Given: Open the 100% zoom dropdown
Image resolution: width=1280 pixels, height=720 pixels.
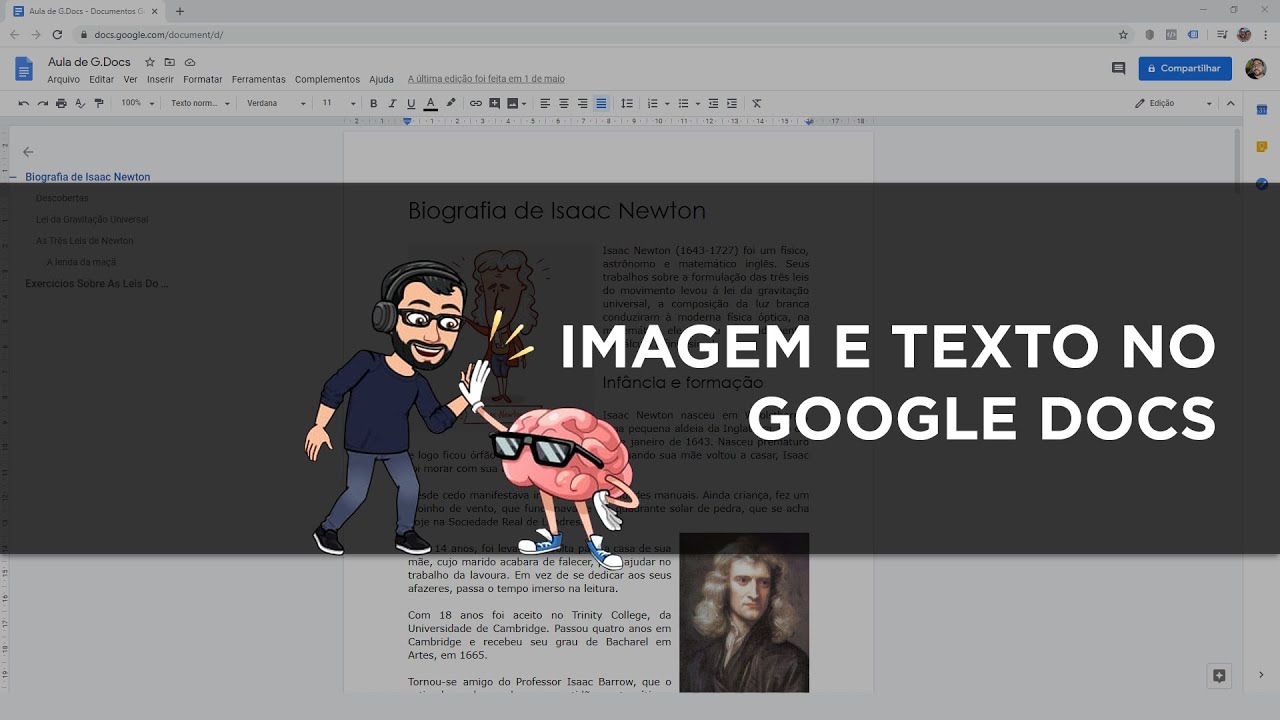Looking at the screenshot, I should pos(138,103).
